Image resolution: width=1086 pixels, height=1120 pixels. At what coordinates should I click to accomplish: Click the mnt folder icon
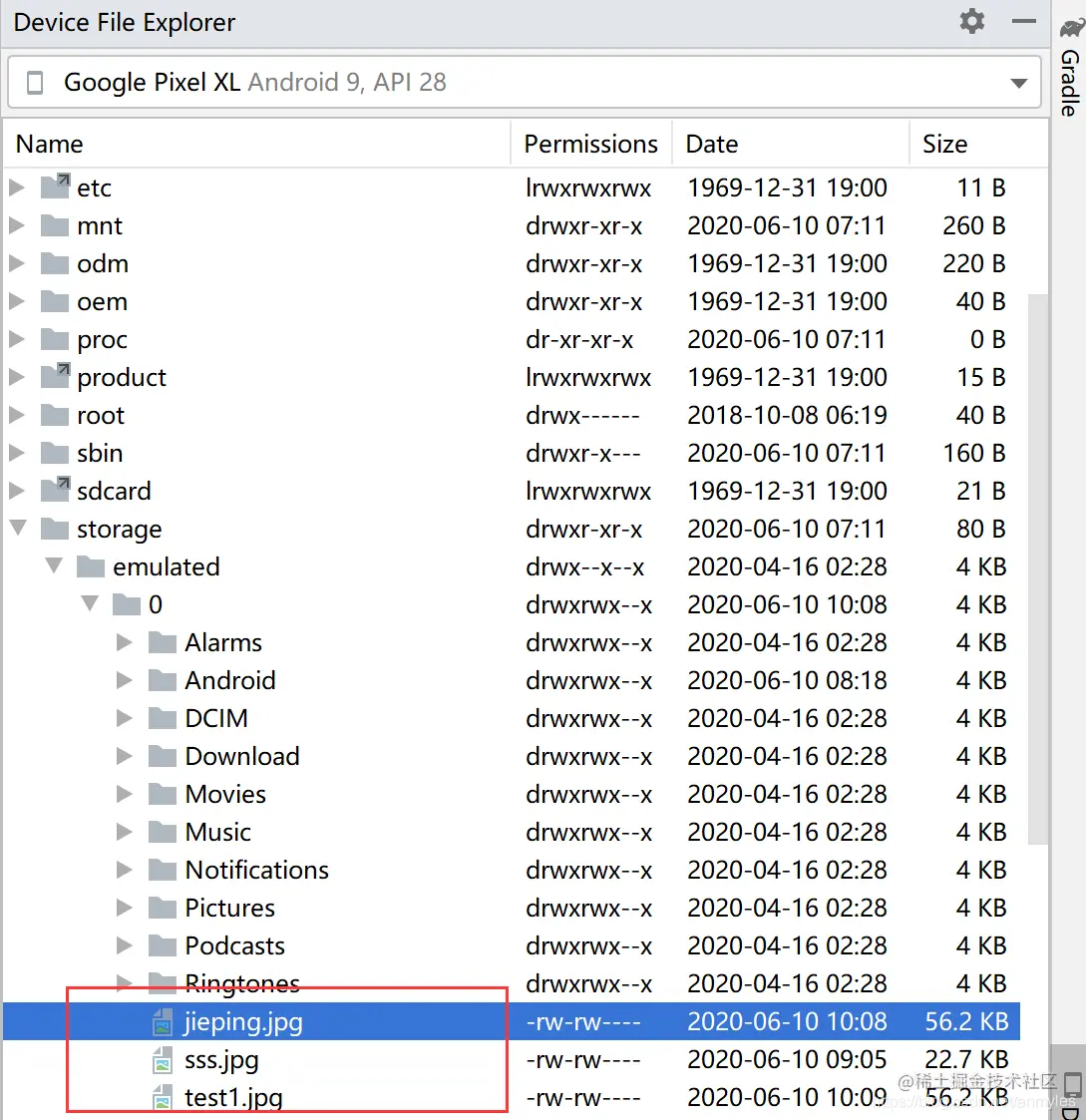click(x=55, y=225)
